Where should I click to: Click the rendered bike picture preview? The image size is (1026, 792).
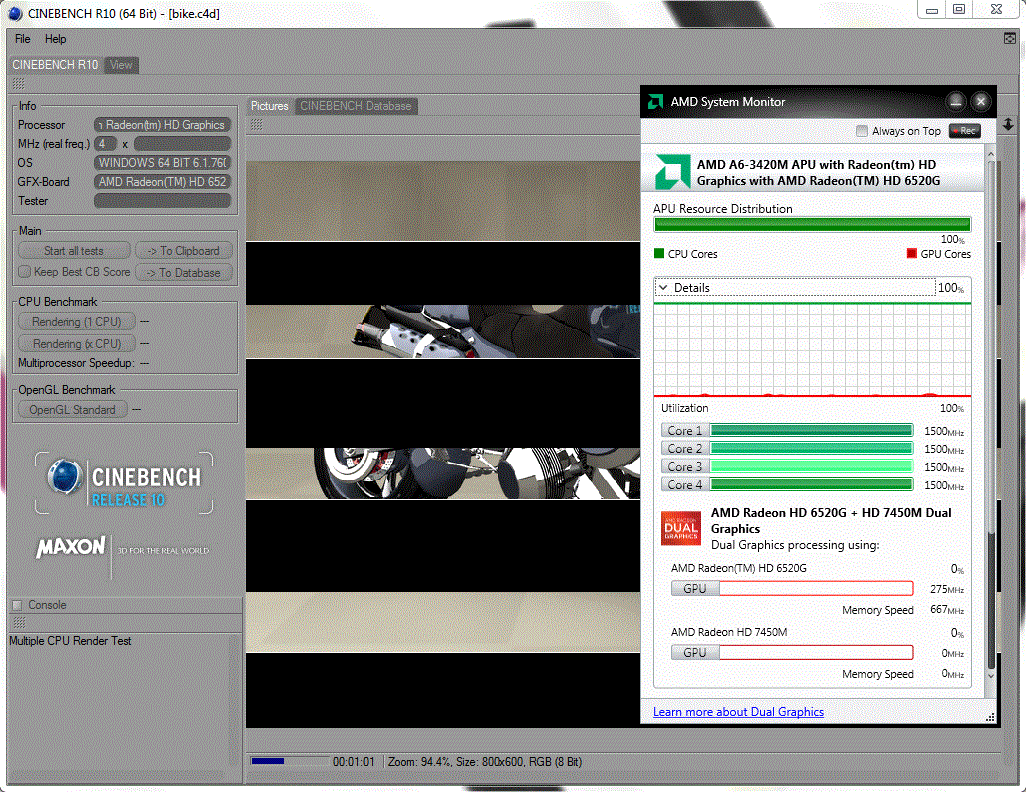click(443, 444)
